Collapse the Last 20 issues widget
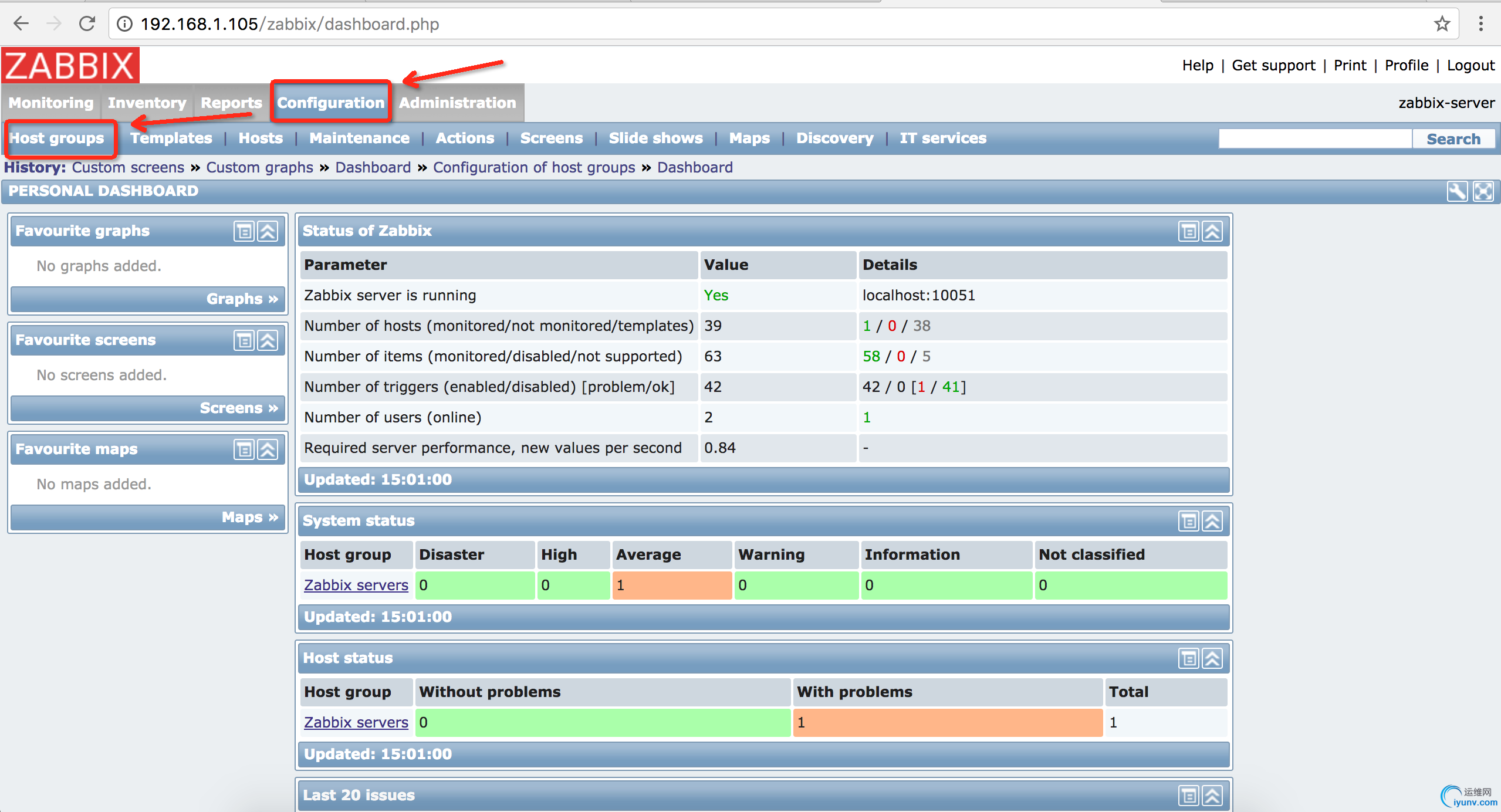 click(x=1213, y=796)
